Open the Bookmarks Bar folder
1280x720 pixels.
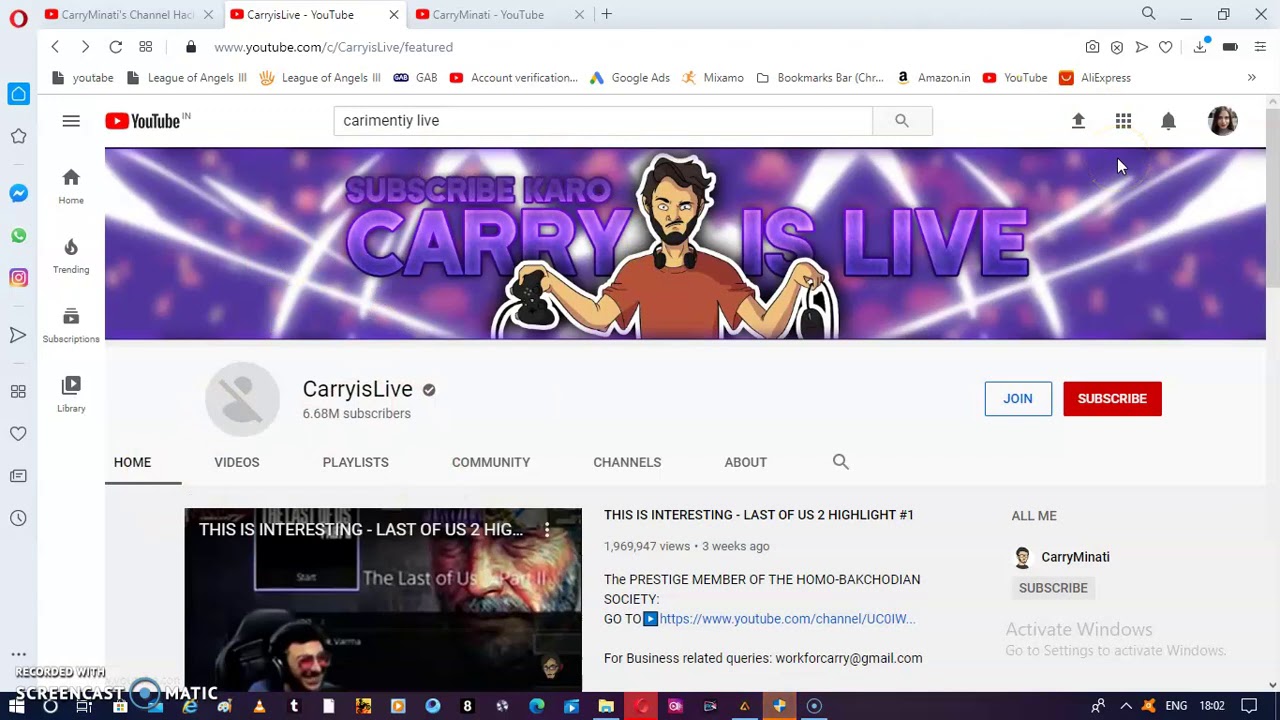tap(820, 78)
